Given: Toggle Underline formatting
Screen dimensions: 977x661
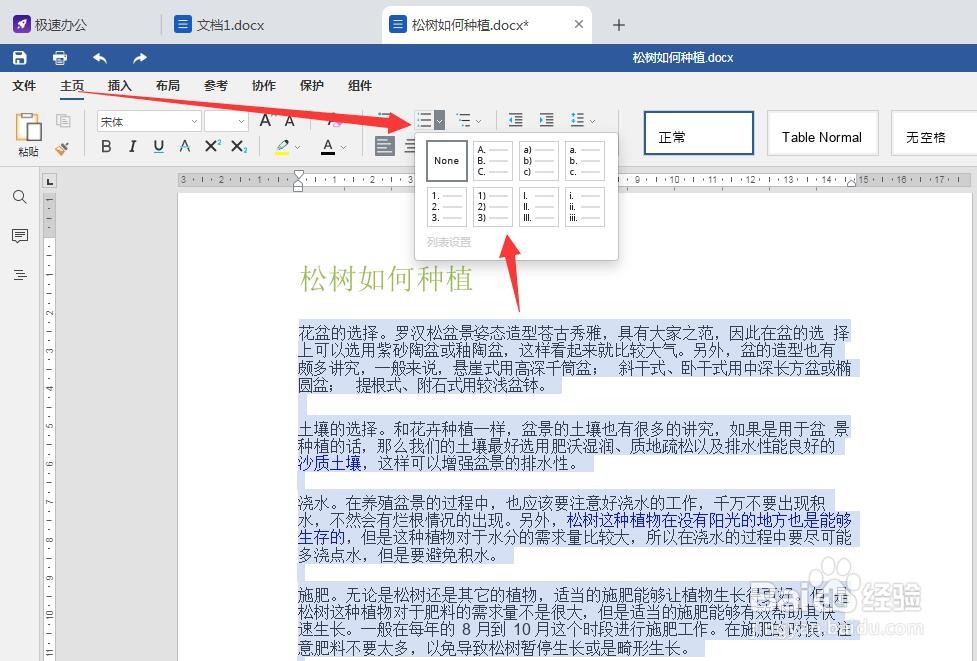Looking at the screenshot, I should 159,146.
